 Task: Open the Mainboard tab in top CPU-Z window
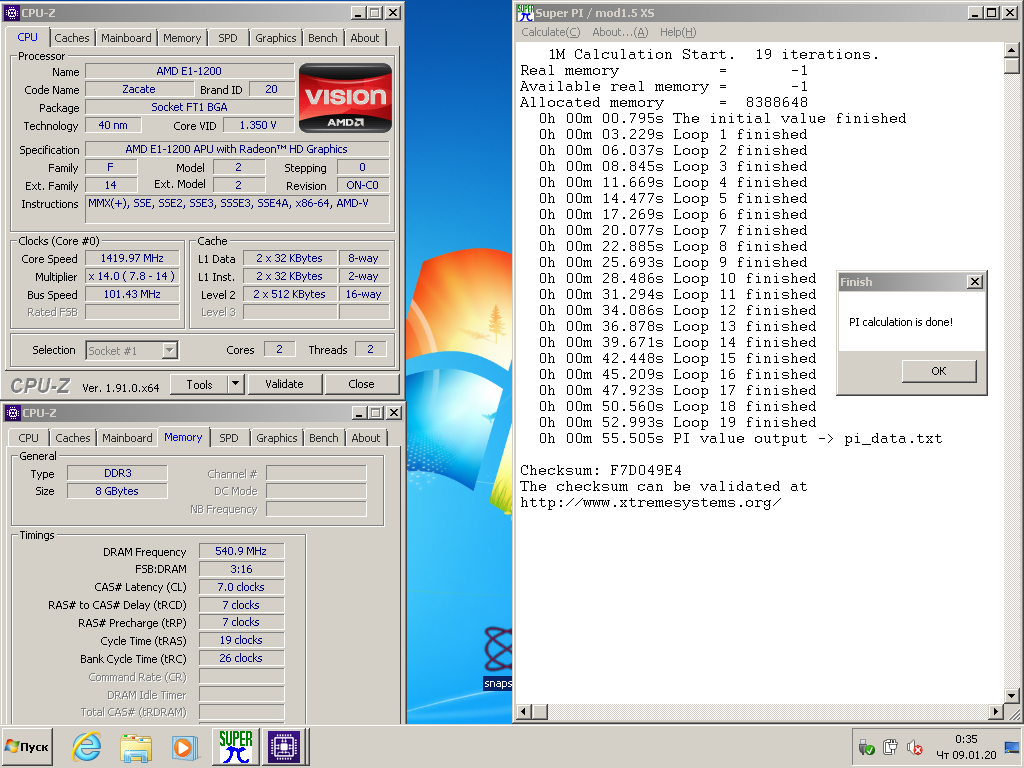pyautogui.click(x=126, y=38)
